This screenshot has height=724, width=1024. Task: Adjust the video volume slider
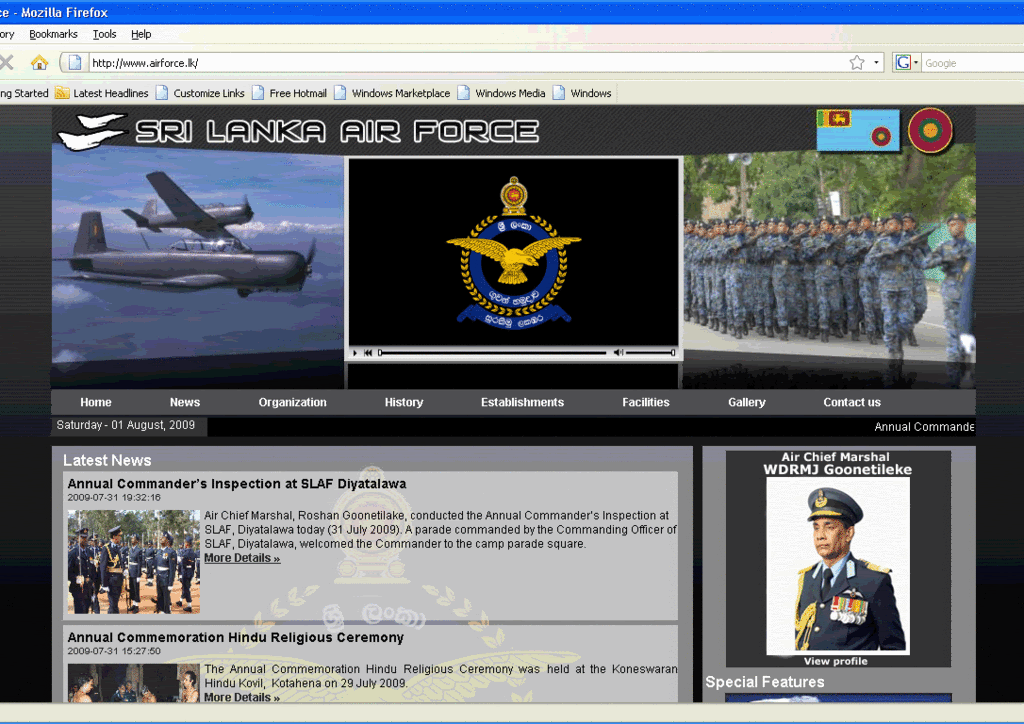tap(651, 353)
